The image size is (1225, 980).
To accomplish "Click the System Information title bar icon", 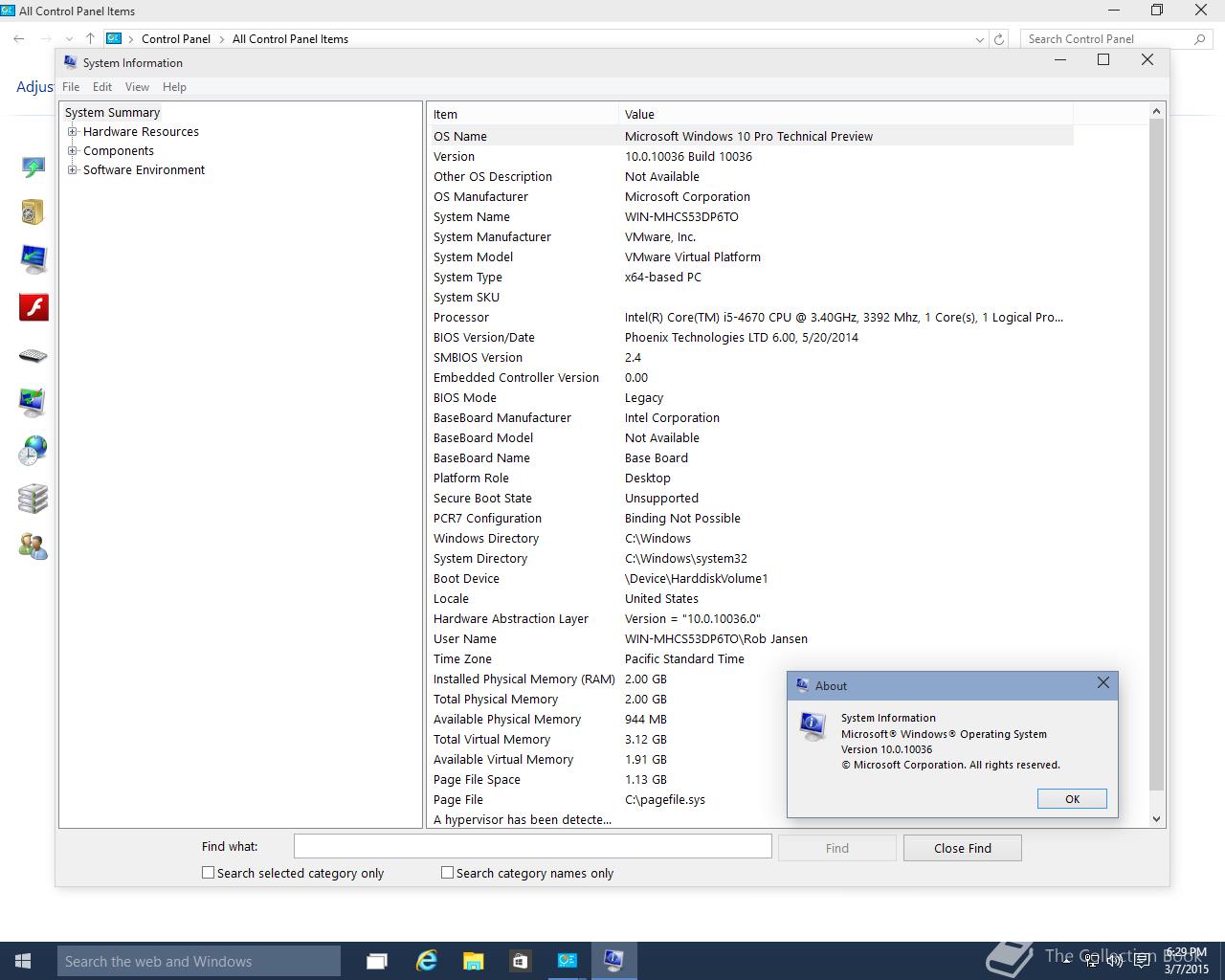I will click(x=70, y=62).
